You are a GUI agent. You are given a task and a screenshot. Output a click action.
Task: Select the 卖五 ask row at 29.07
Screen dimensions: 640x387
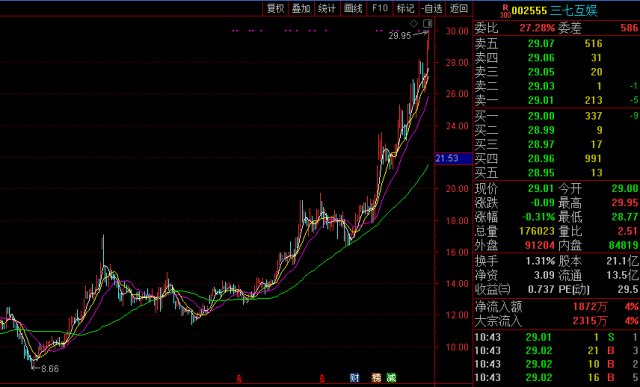click(556, 44)
